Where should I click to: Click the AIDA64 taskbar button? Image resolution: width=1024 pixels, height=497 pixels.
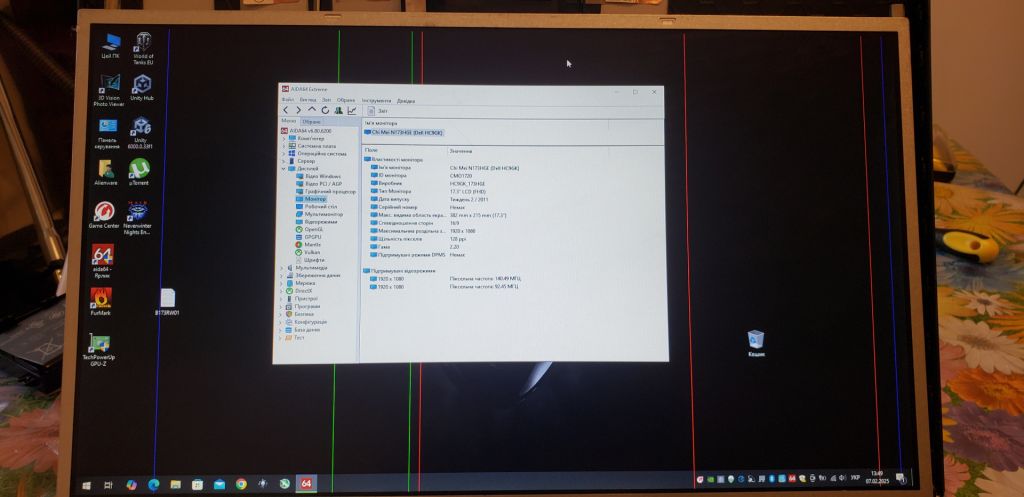pyautogui.click(x=306, y=483)
